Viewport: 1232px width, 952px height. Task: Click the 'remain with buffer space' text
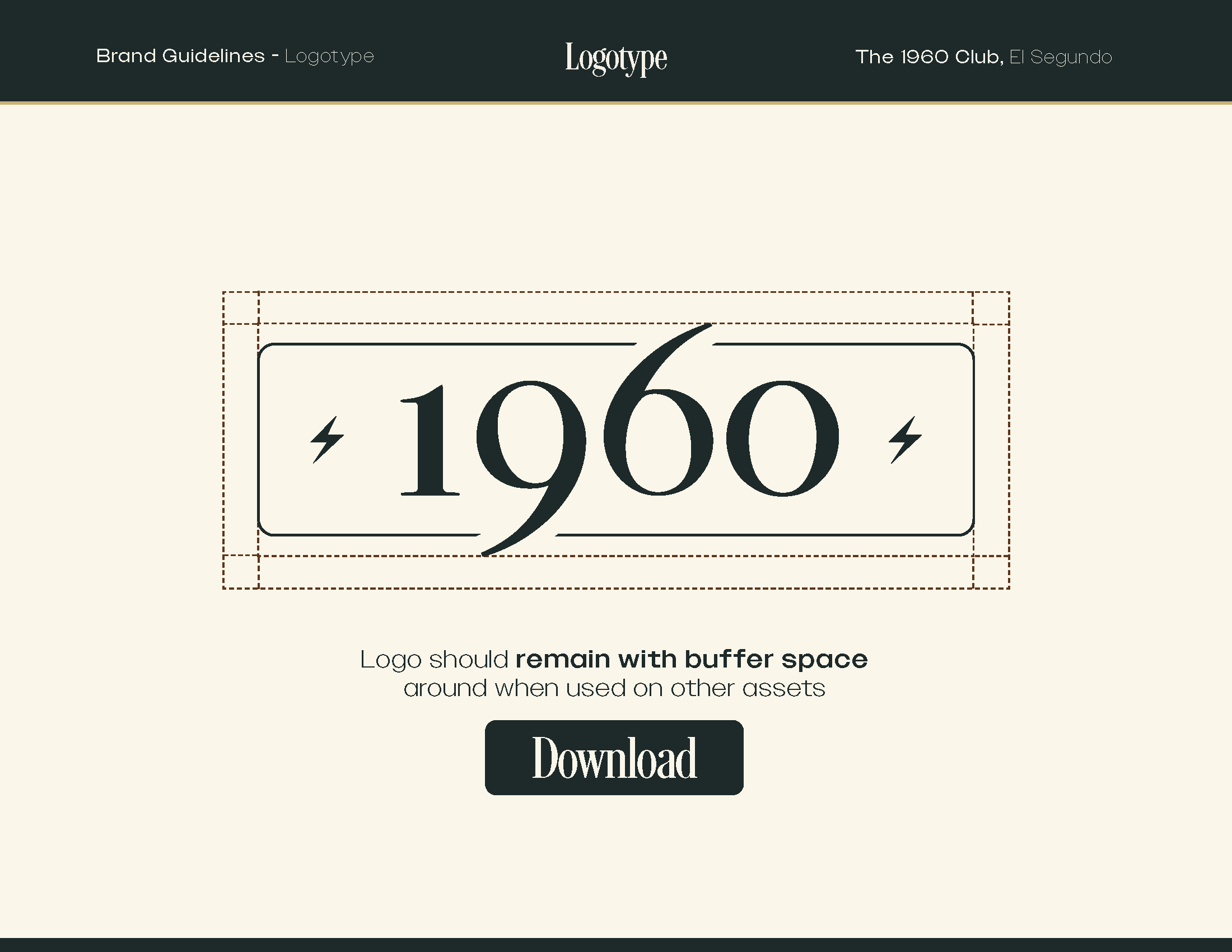(x=692, y=659)
